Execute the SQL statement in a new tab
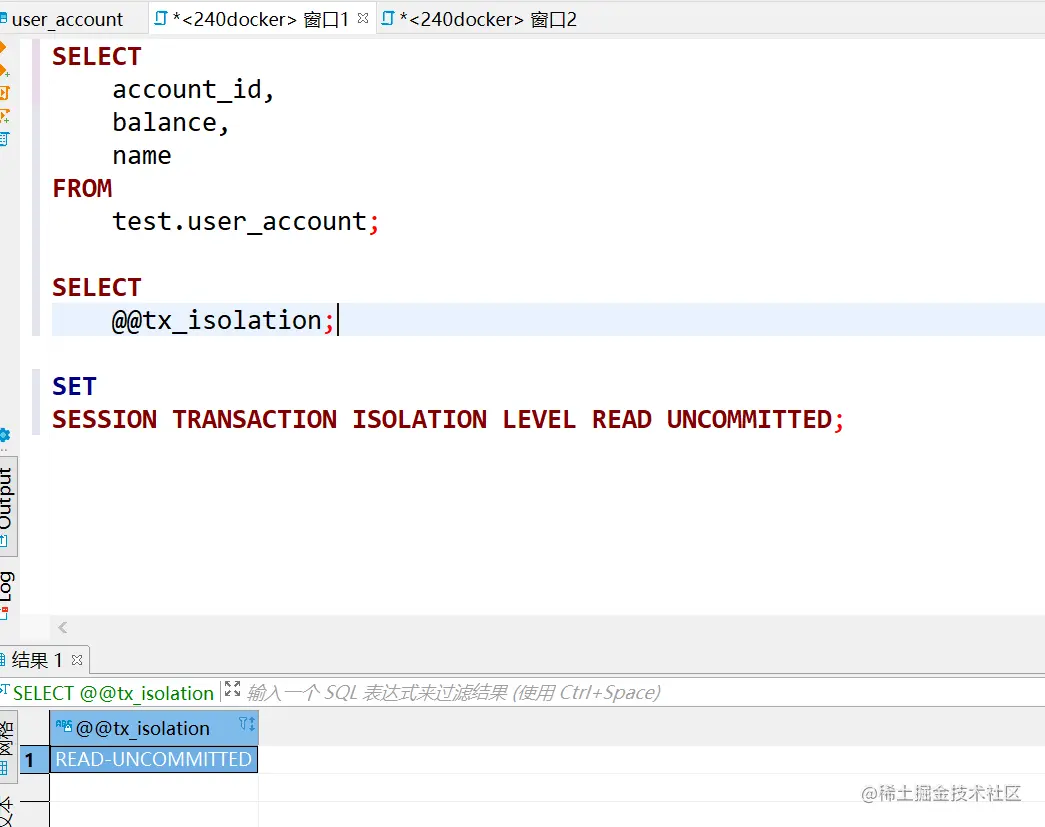This screenshot has height=827, width=1045. click(x=3, y=70)
